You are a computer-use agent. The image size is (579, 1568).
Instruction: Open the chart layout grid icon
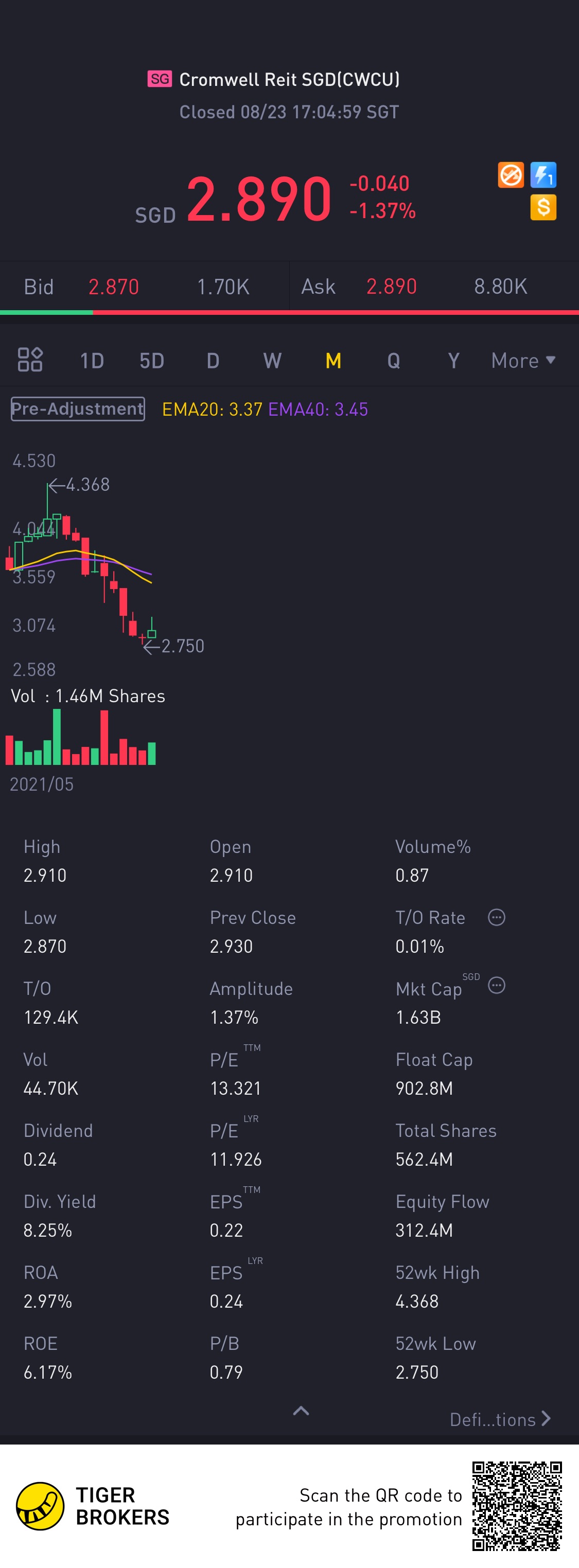(30, 360)
